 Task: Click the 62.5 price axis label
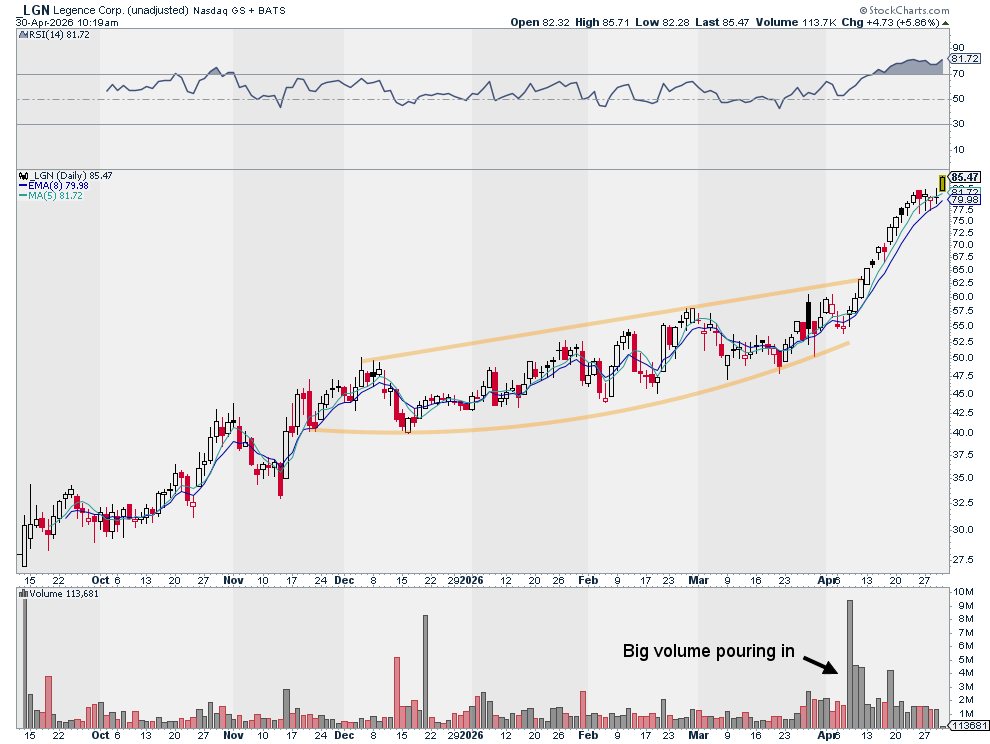(962, 282)
